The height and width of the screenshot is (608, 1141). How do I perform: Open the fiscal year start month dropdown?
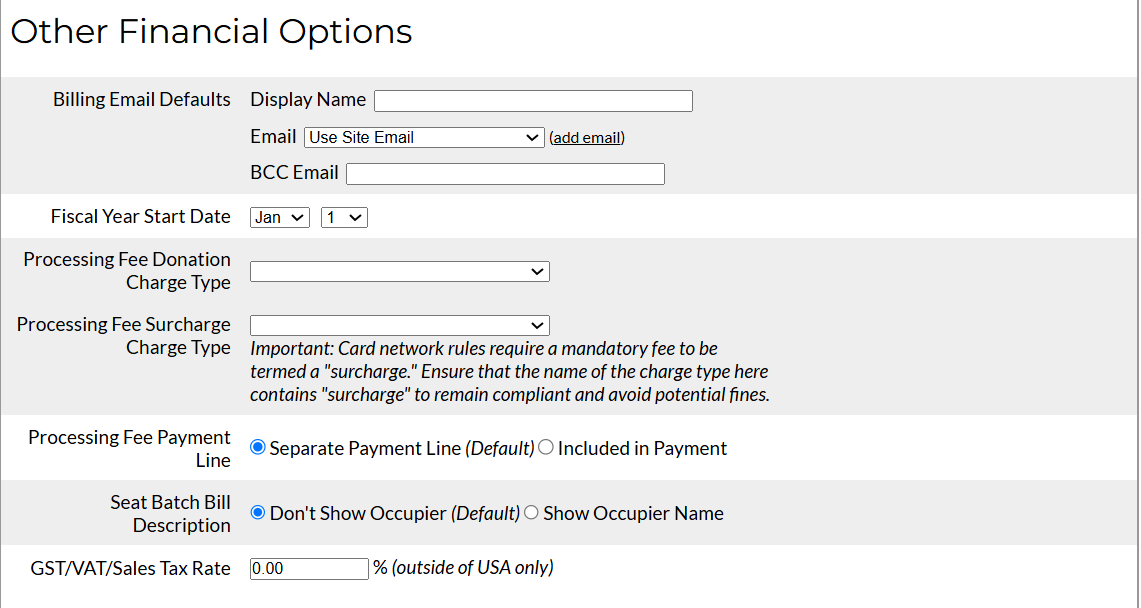point(279,216)
